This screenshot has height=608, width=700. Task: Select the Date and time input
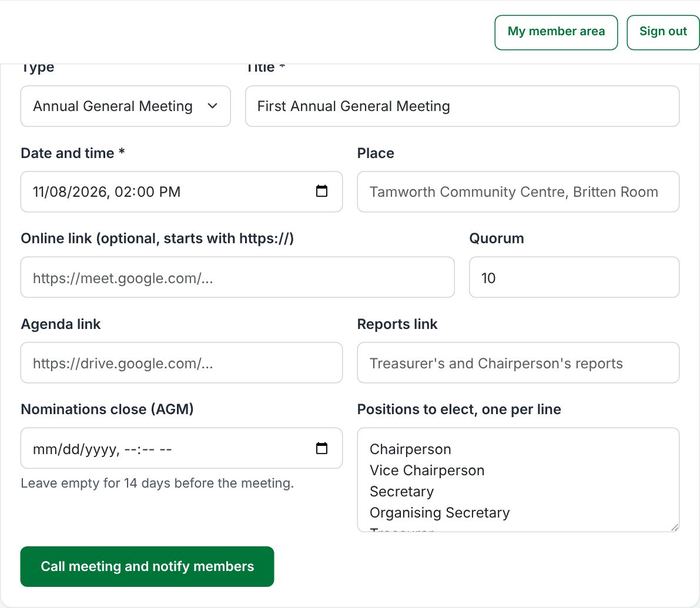pos(181,192)
